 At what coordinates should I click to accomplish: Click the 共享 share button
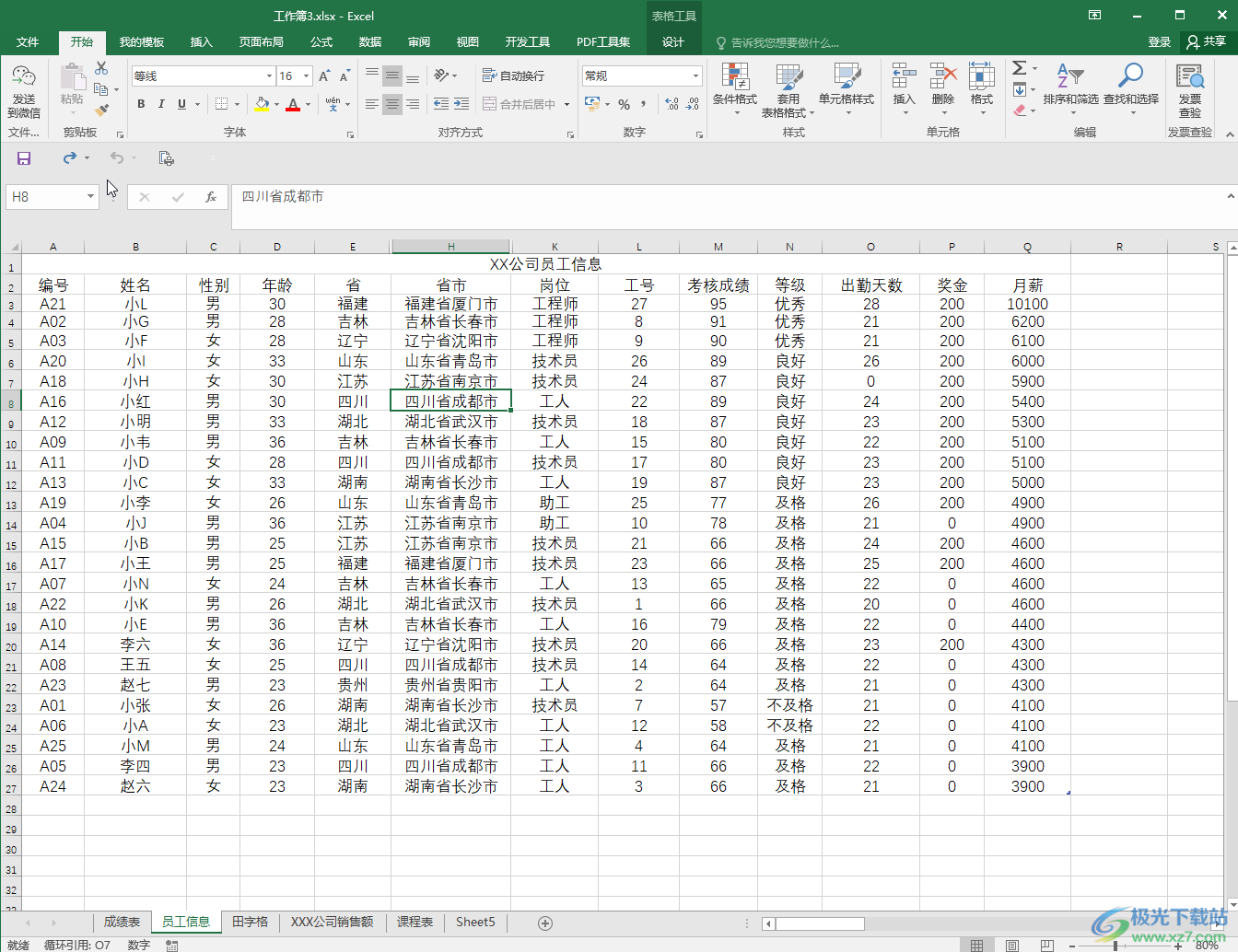[x=1207, y=41]
